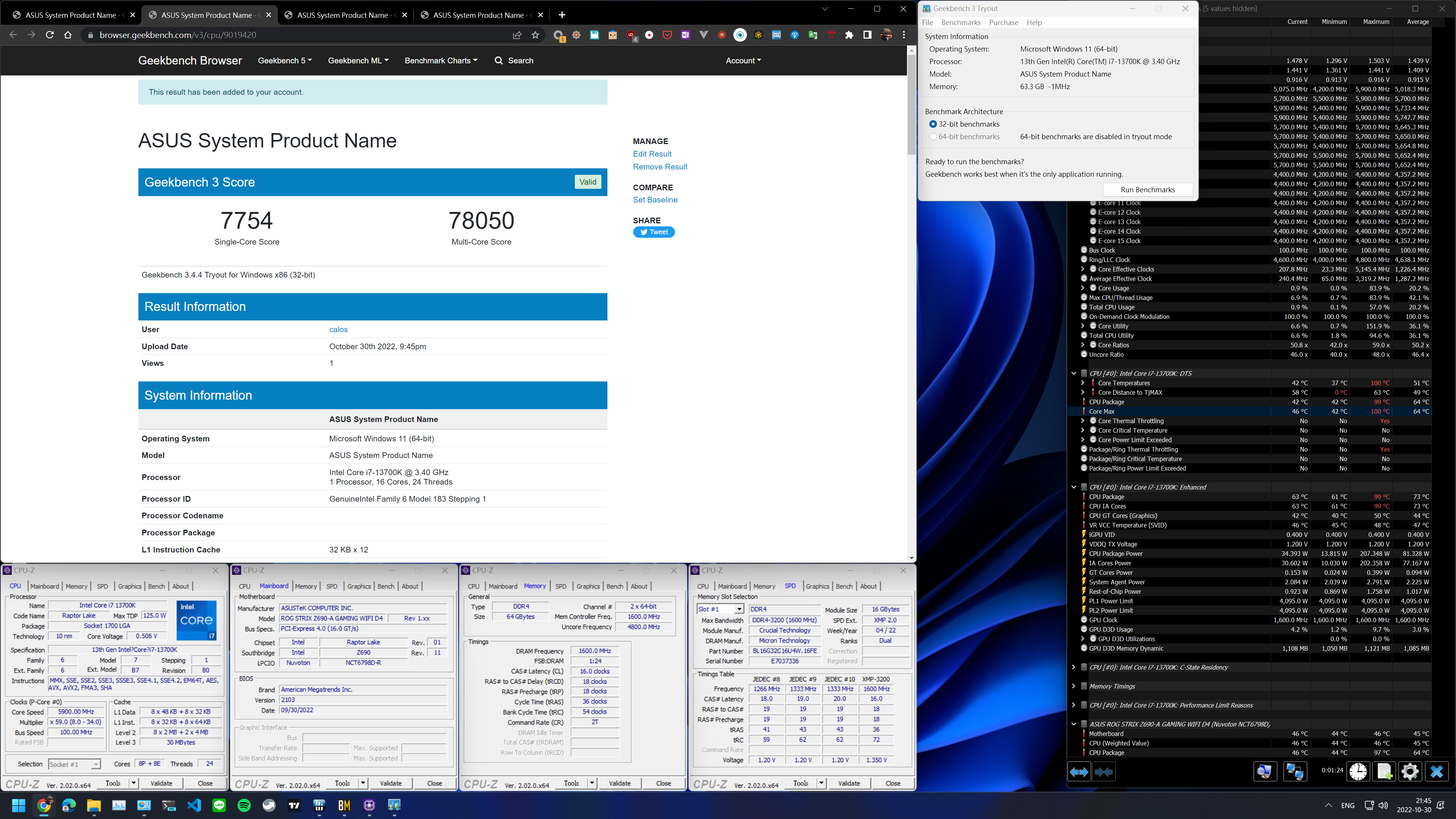The width and height of the screenshot is (1456, 819).
Task: Open HWiNFO sensor settings gear icon
Action: pos(1410,772)
